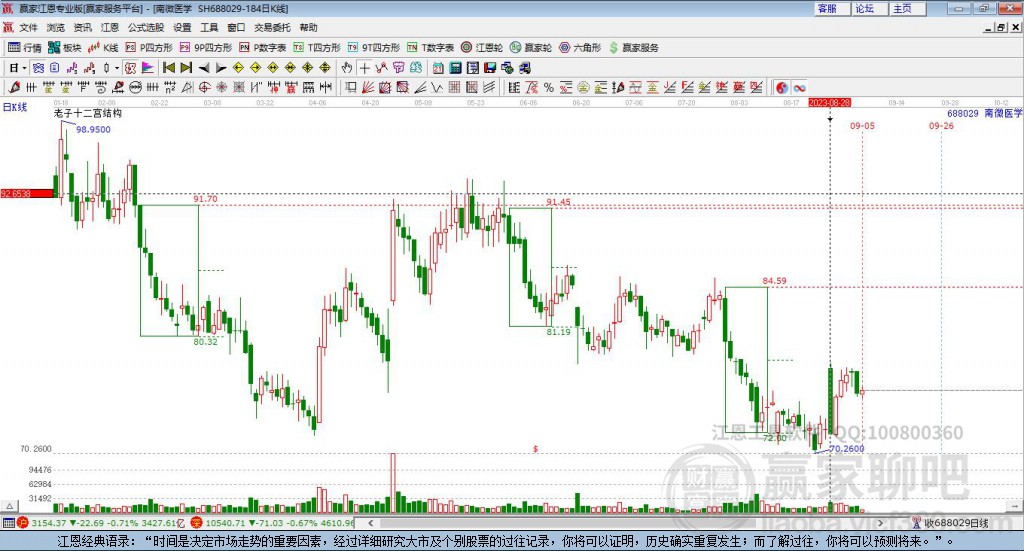Click the 论坛 forum button

tap(869, 8)
